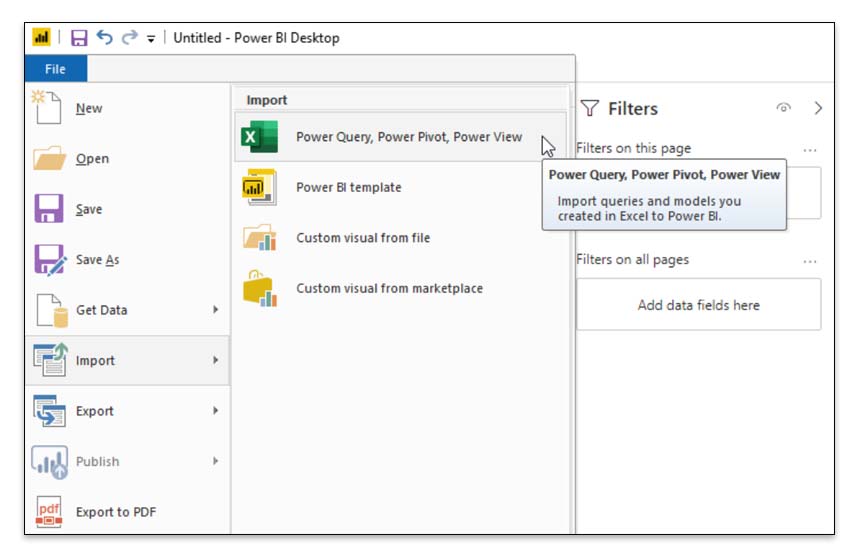
Task: Click the Save As floppy-with-pencil icon
Action: (x=50, y=260)
